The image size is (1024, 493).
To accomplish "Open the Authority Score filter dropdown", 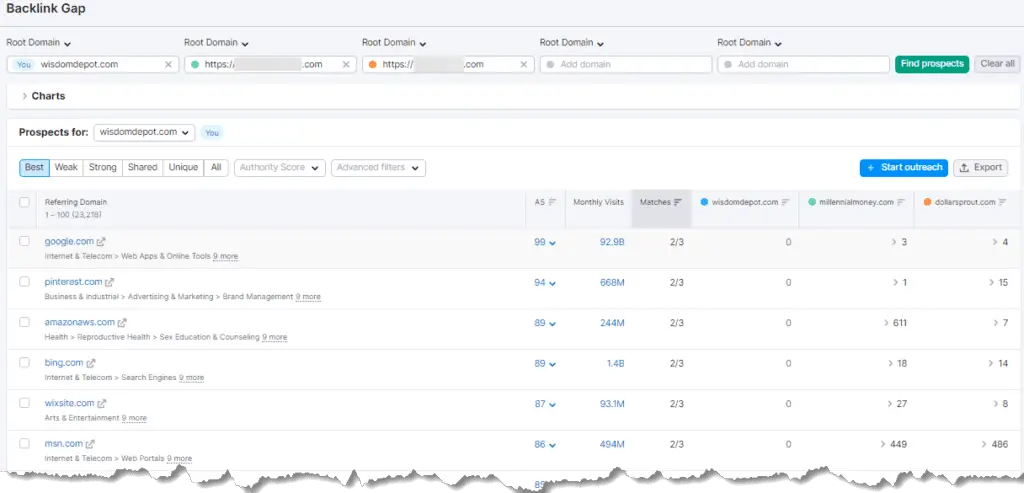I will [x=280, y=168].
